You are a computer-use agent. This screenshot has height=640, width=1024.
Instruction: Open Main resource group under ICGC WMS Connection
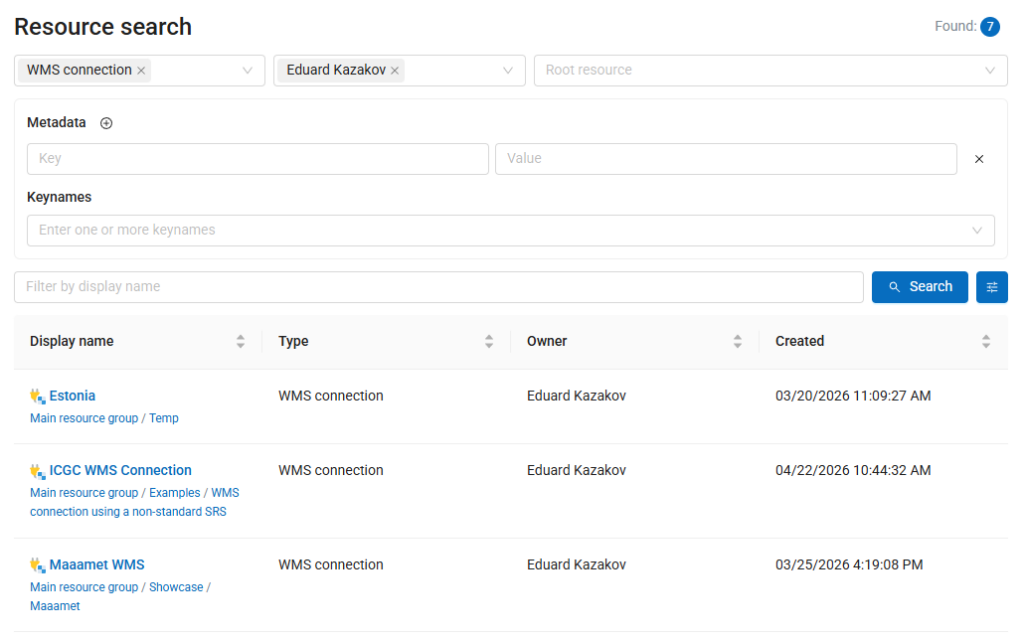[84, 492]
